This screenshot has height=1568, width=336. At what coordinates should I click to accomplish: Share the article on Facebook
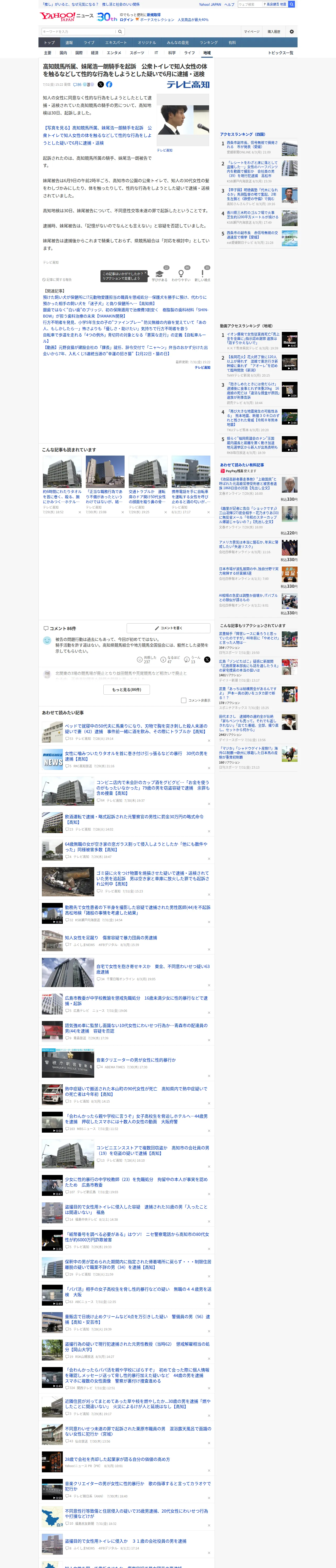click(109, 85)
